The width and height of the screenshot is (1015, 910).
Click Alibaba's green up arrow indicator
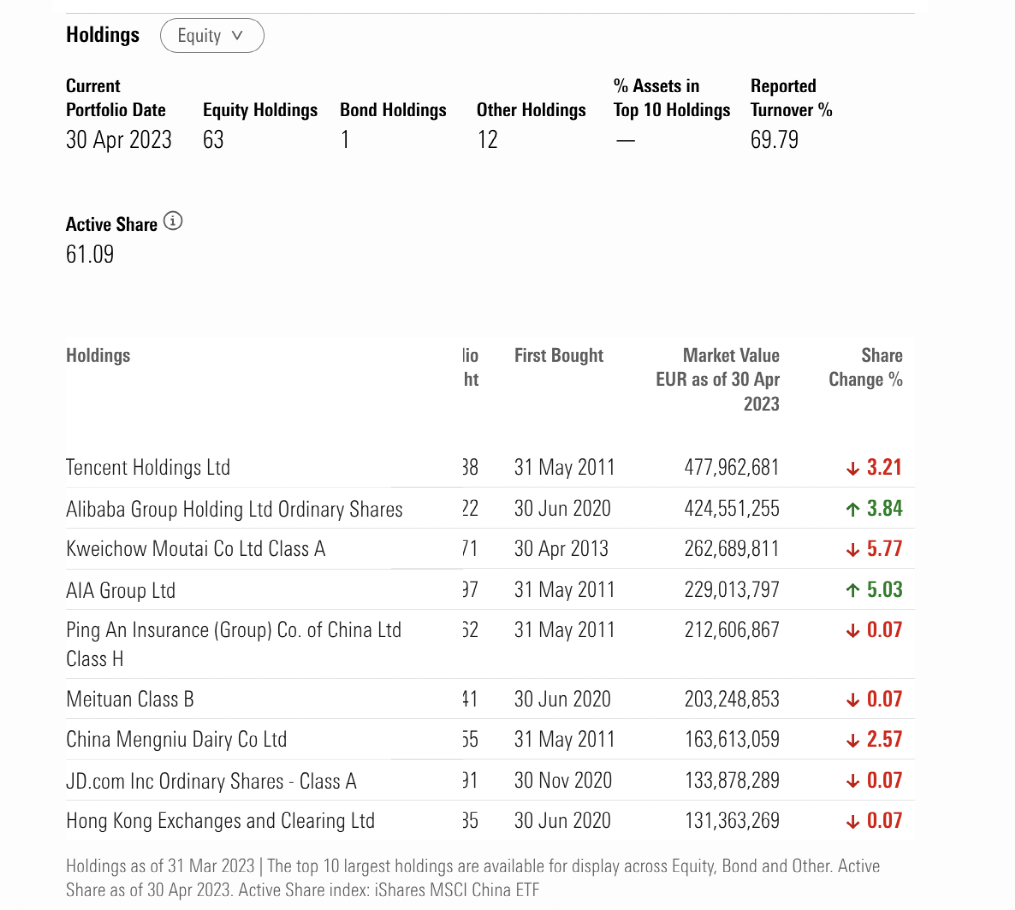[x=852, y=509]
